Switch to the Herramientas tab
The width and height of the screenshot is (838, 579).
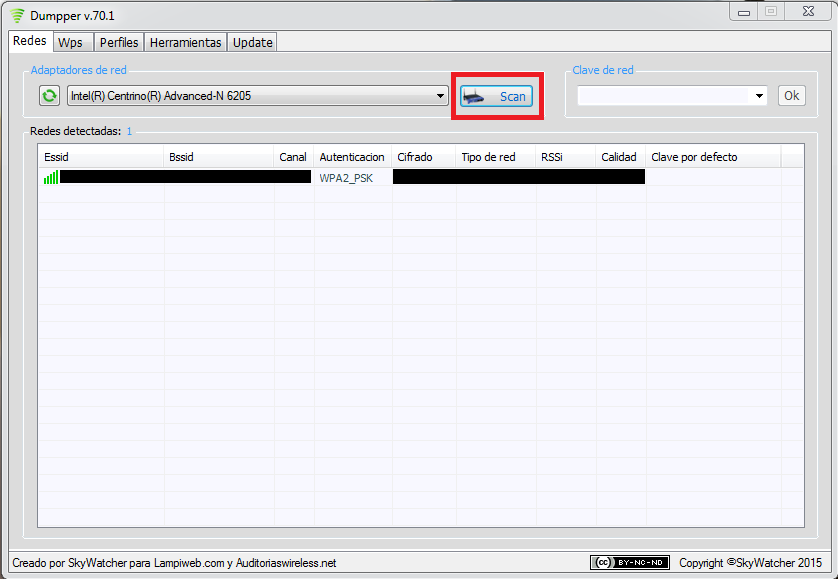coord(184,42)
